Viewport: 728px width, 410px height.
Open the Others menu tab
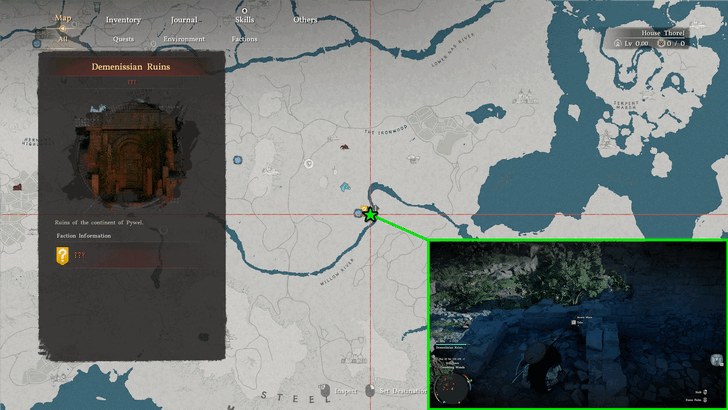click(x=305, y=20)
